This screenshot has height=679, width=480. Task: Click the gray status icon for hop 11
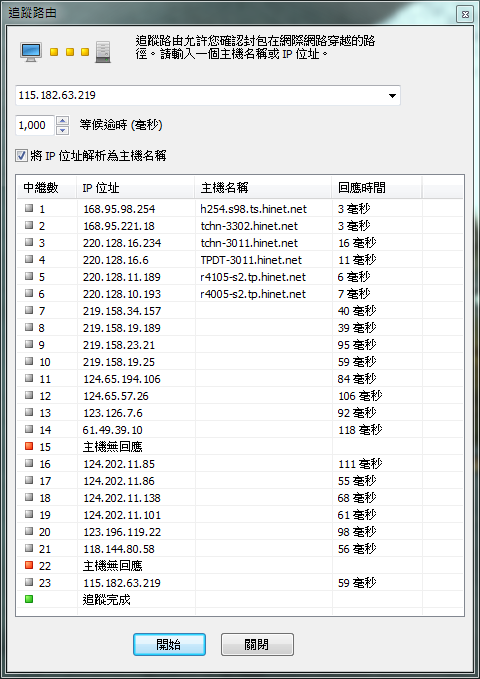click(29, 378)
